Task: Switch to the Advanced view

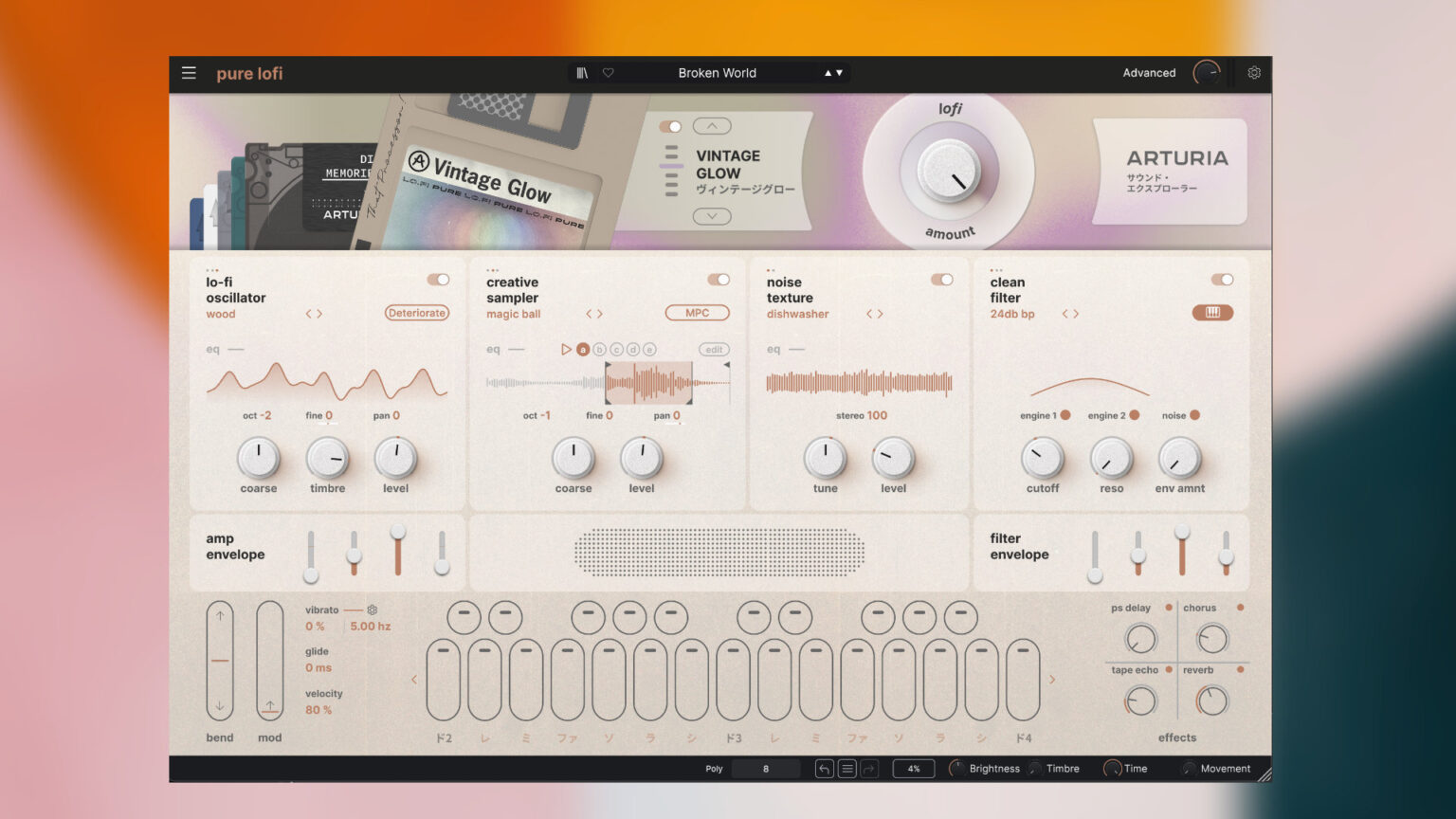Action: click(1149, 72)
